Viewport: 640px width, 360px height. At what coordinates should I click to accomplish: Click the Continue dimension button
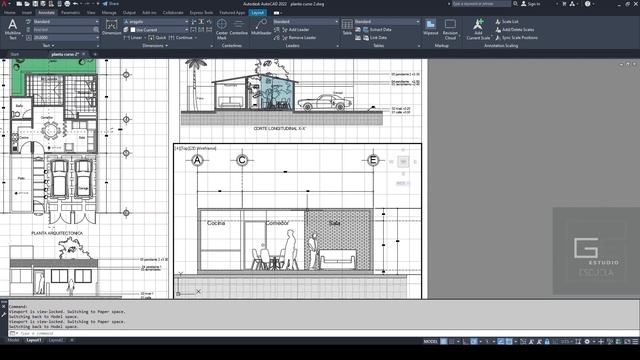(181, 38)
